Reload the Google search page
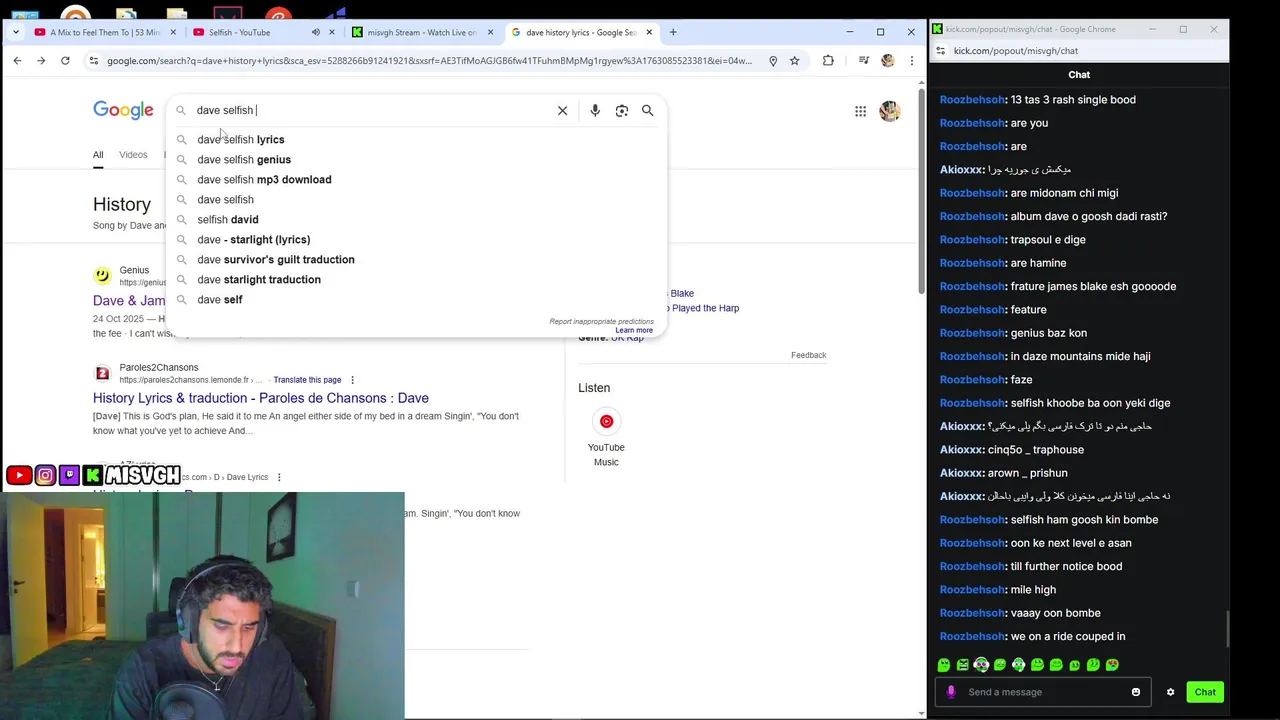 65,61
